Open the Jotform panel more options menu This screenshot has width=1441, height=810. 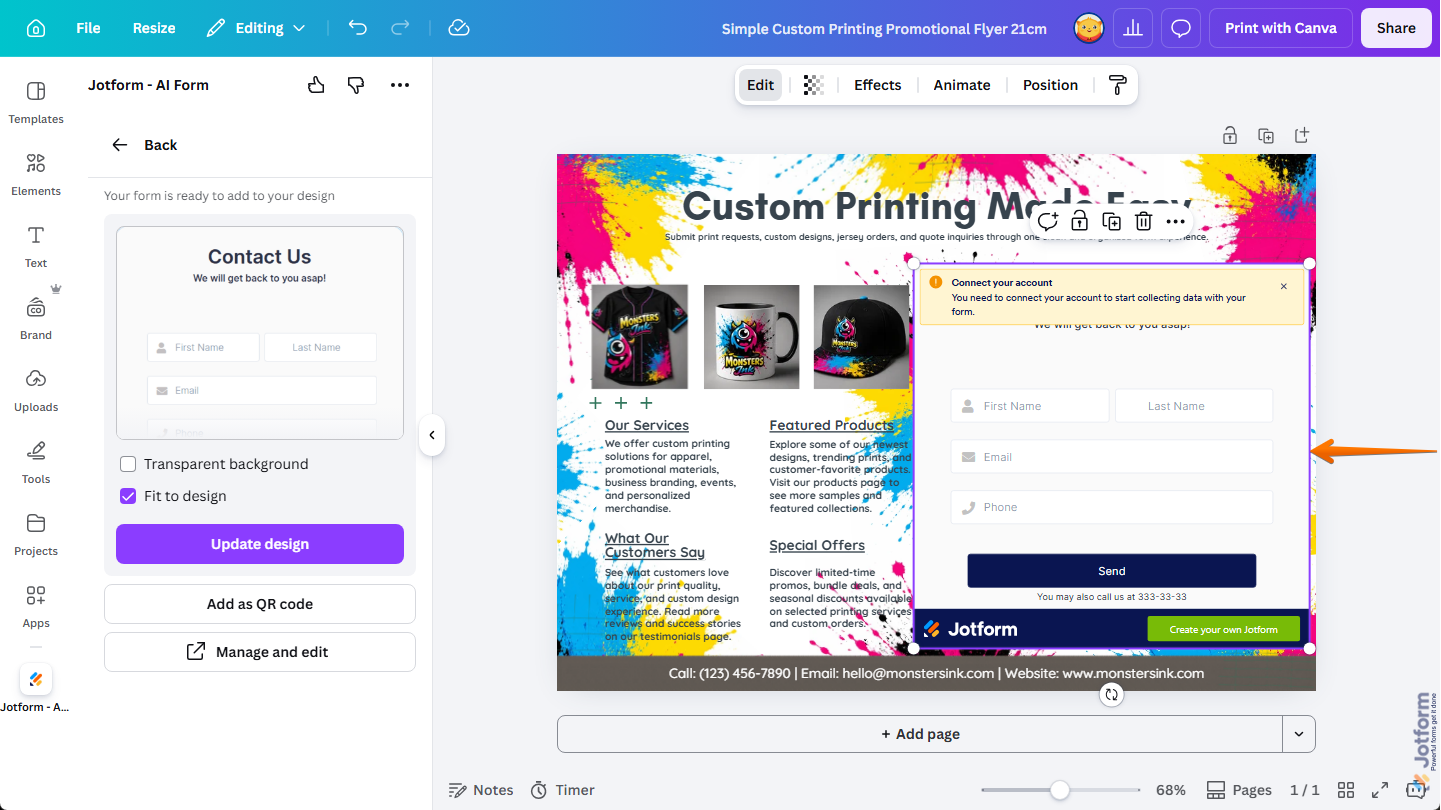(x=400, y=85)
